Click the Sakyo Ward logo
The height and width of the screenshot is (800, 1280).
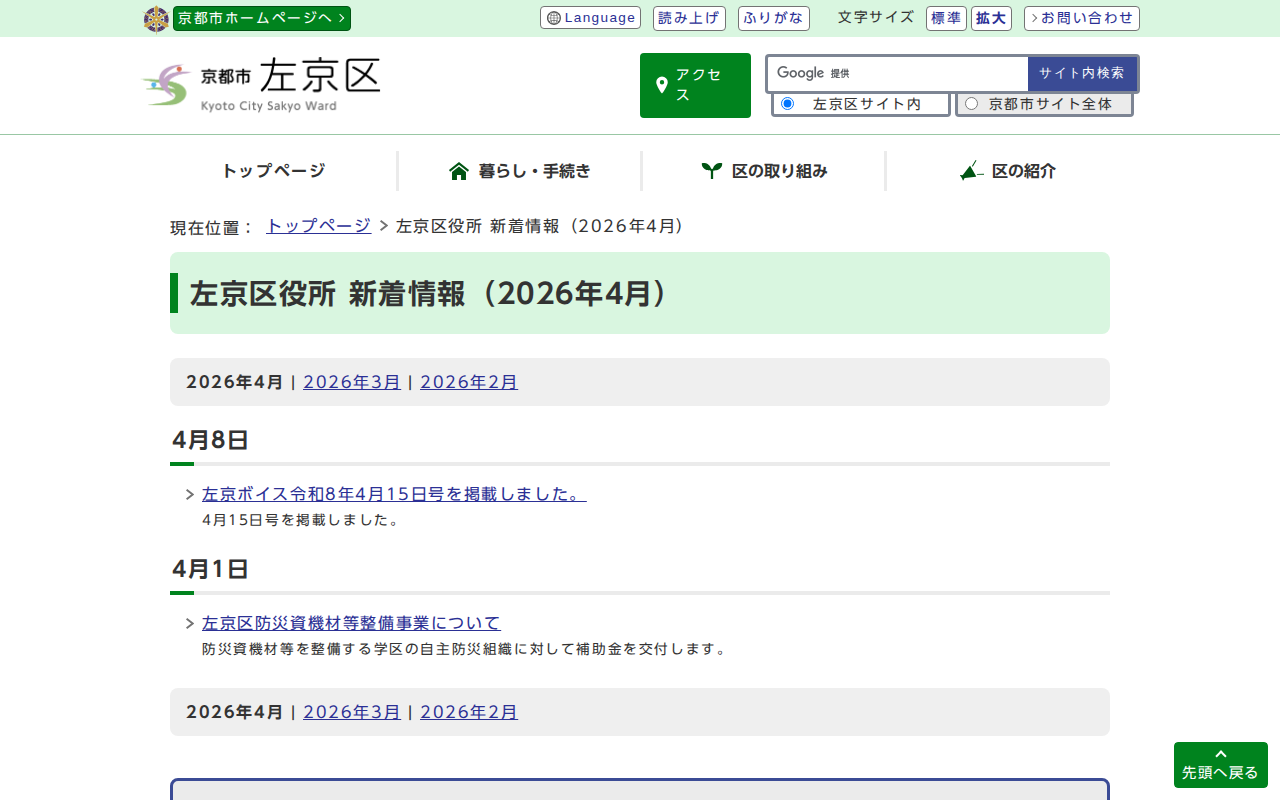pos(261,85)
